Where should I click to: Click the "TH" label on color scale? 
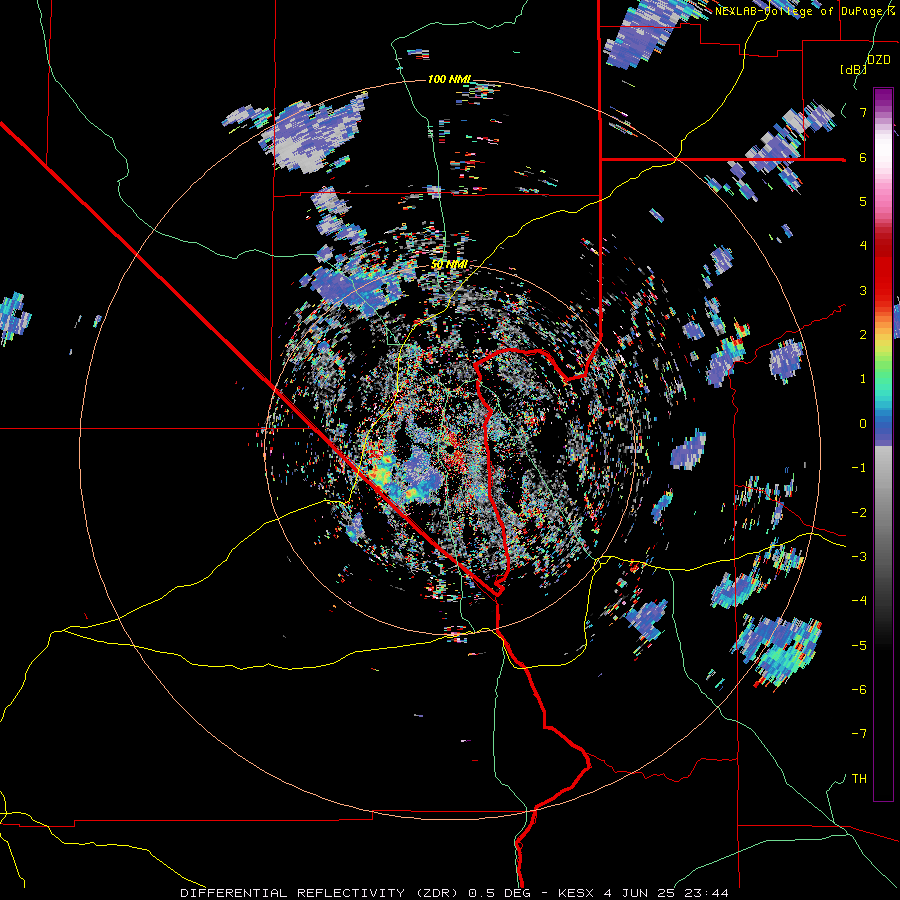click(x=859, y=779)
